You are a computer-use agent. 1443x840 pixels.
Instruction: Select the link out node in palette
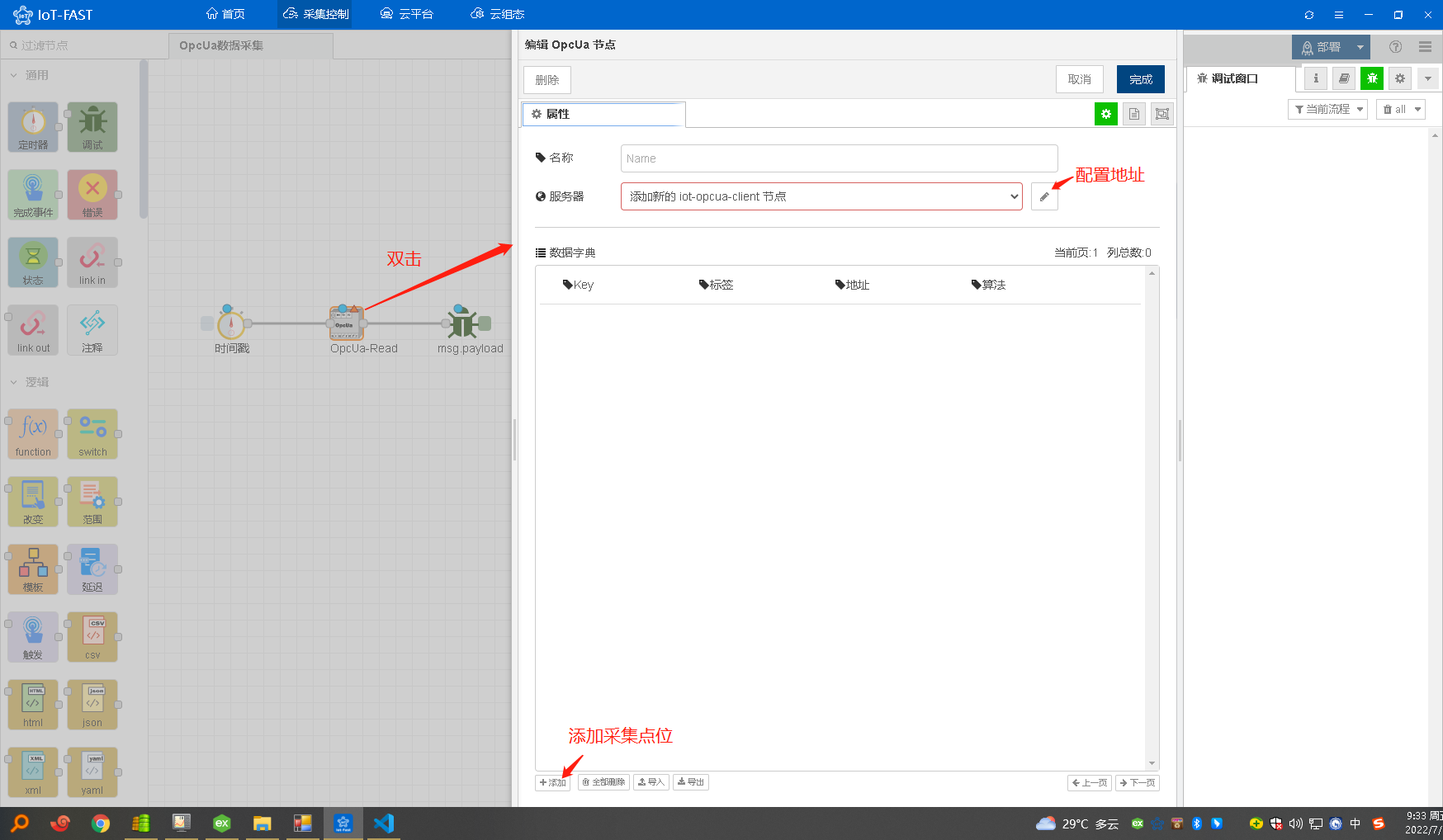tap(33, 330)
